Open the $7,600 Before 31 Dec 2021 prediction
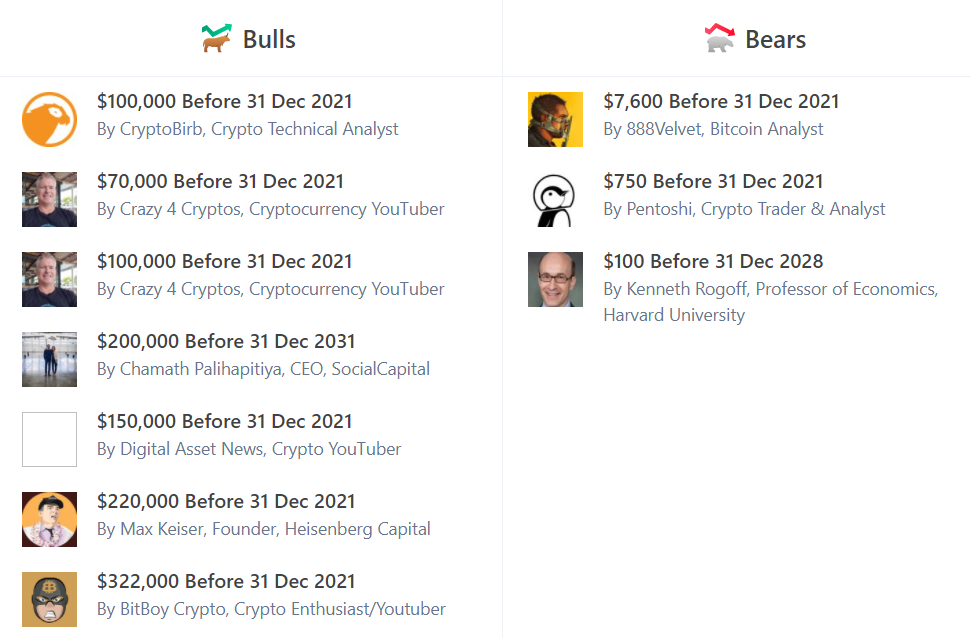The height and width of the screenshot is (638, 971). coord(721,101)
